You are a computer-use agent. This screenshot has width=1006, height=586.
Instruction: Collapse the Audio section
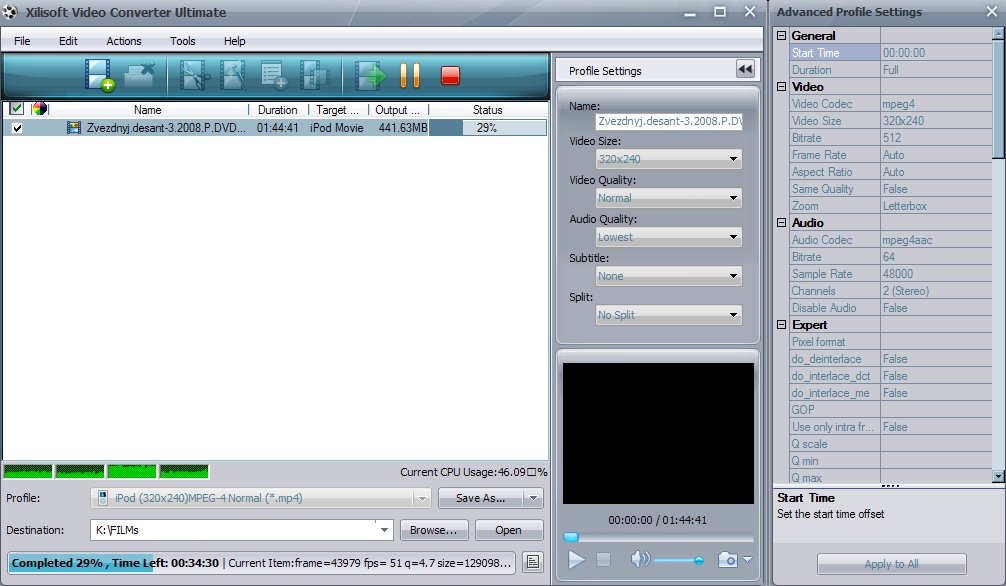[781, 222]
